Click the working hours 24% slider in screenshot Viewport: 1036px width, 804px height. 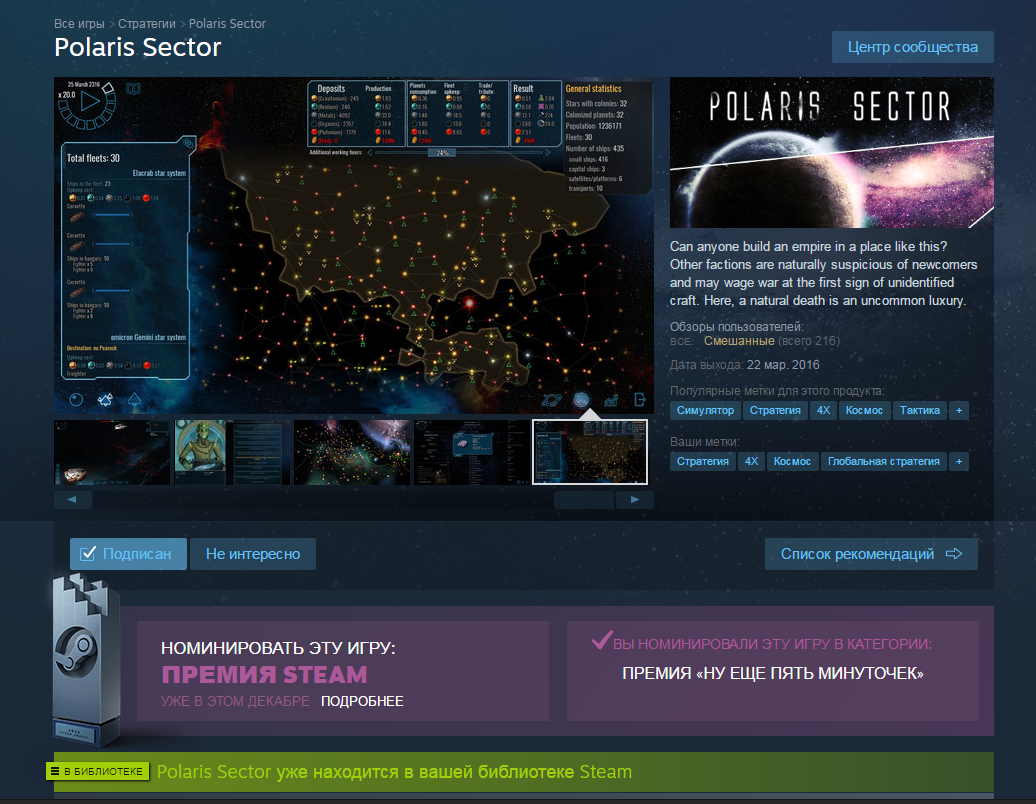(442, 153)
